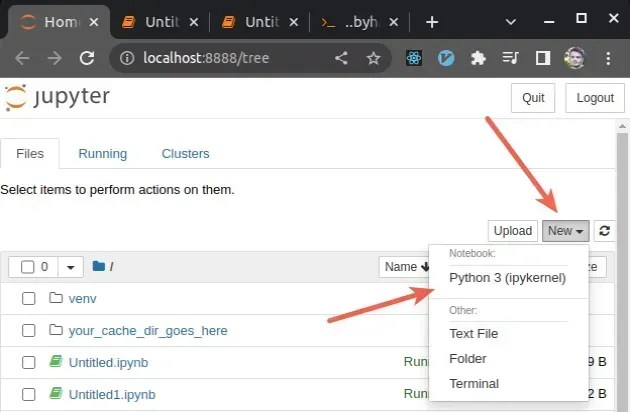Viewport: 630px width, 412px height.
Task: Click the refresh notebook list icon
Action: coord(604,231)
